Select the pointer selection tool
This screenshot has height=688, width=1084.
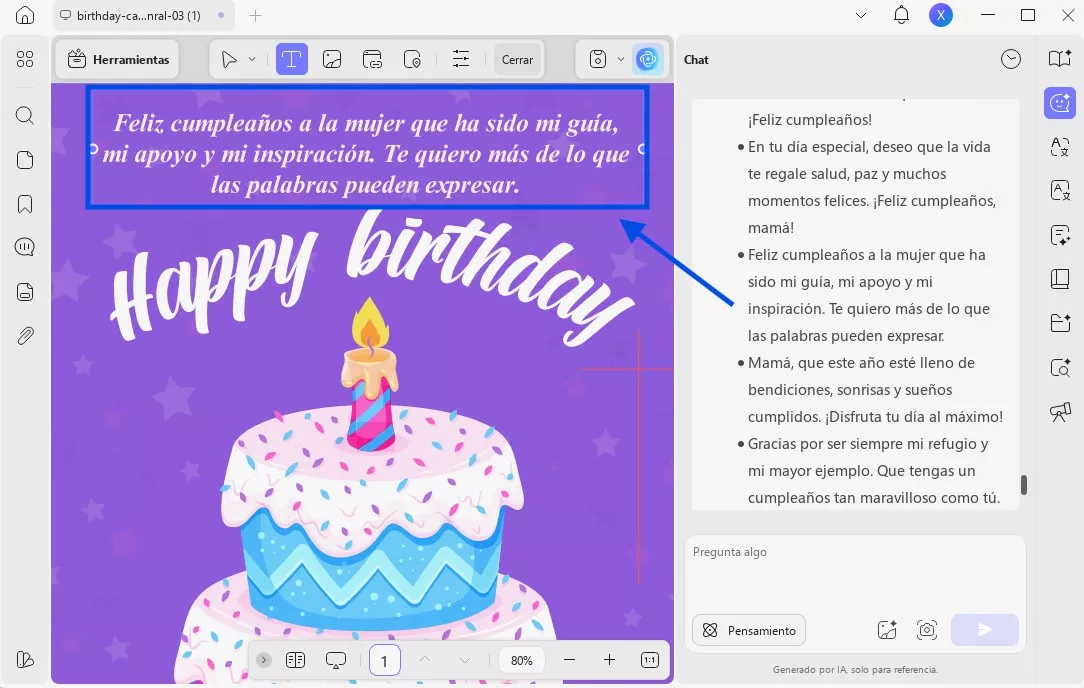coord(229,59)
